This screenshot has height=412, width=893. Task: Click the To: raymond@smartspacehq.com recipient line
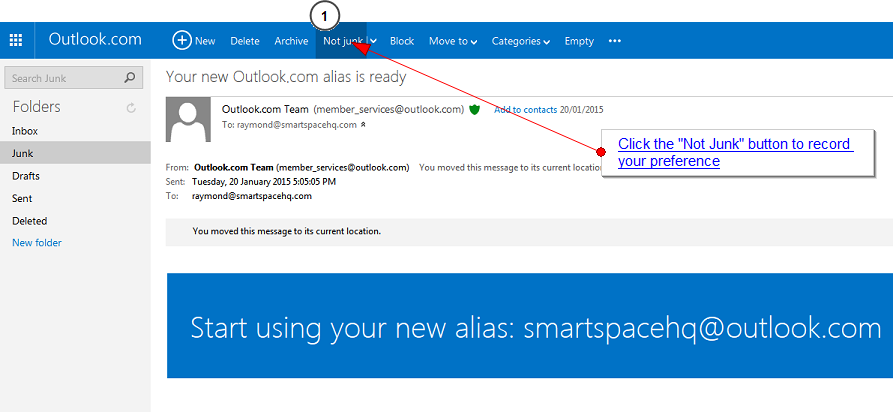[x=289, y=124]
